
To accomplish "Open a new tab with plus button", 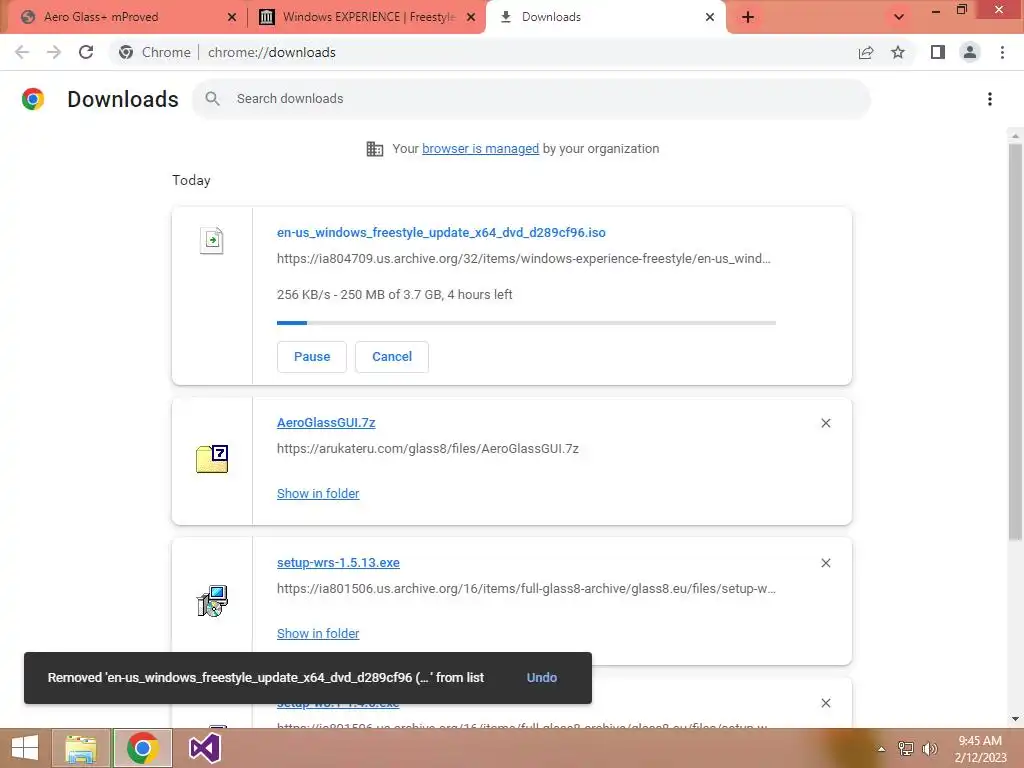I will tap(748, 17).
